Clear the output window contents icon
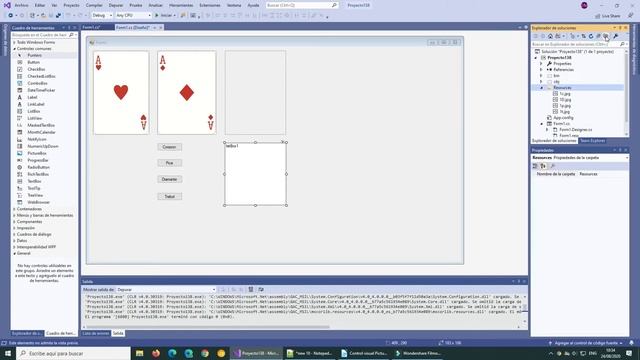 (251, 289)
